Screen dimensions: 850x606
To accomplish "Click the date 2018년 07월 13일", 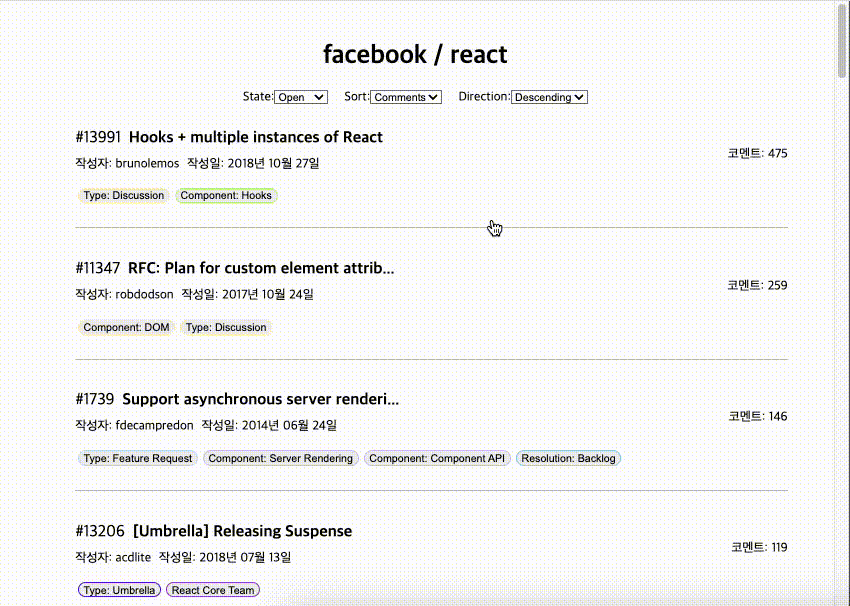I will point(245,557).
